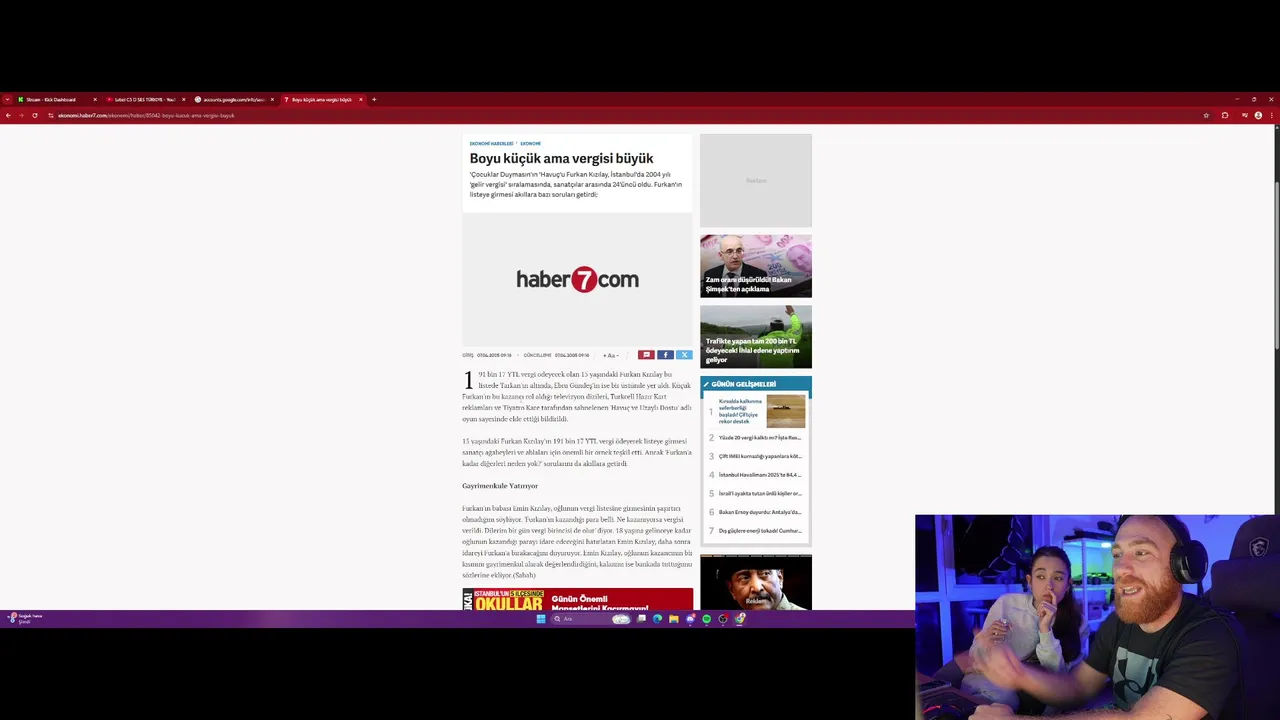Open story 7 Dış güçlere enerji tokadı

pyautogui.click(x=756, y=531)
